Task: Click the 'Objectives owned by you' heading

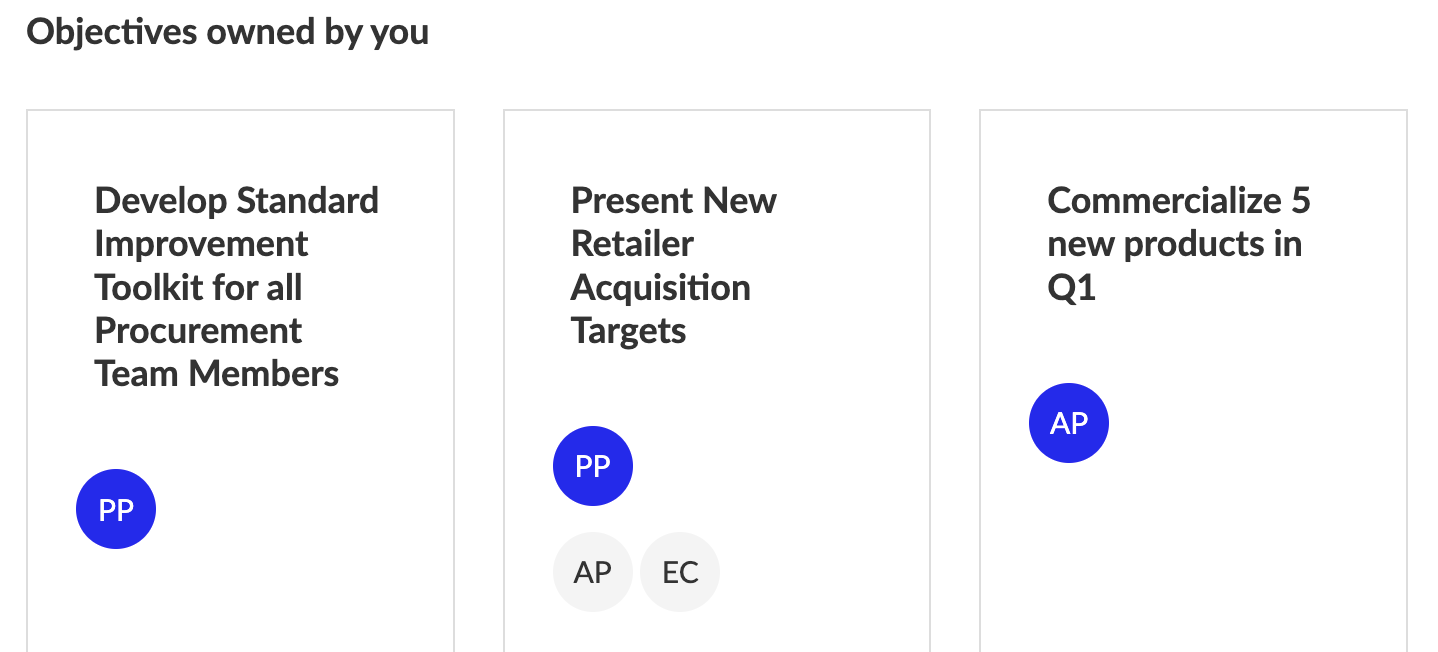Action: pyautogui.click(x=228, y=32)
